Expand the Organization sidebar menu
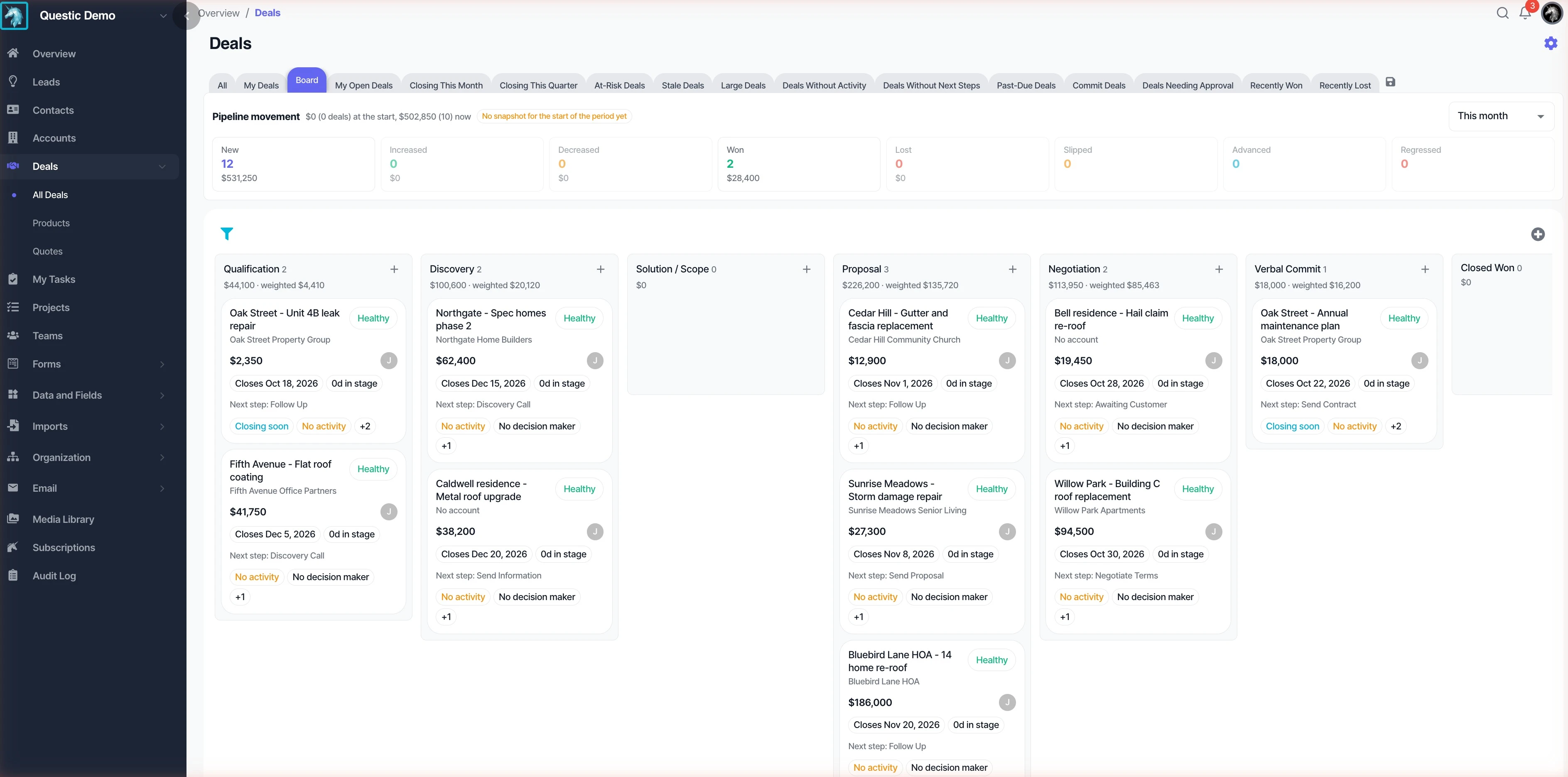 (x=162, y=458)
